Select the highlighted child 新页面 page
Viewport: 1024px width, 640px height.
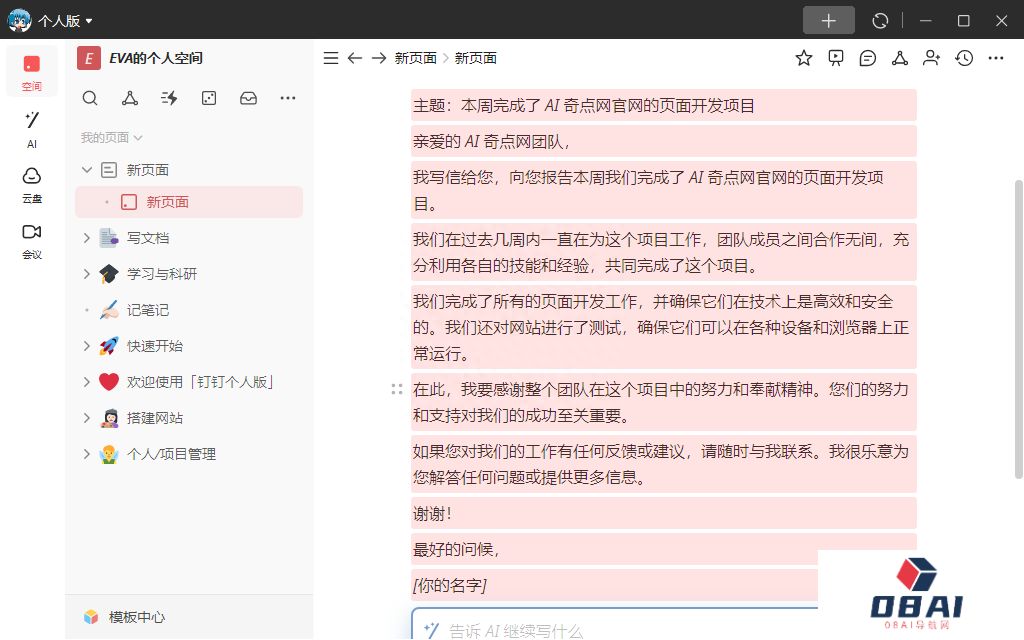point(189,202)
